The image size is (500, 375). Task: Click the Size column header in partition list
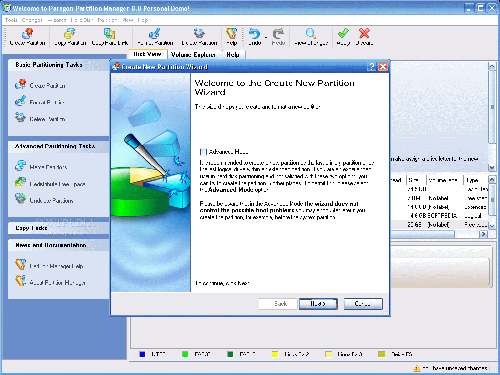[416, 180]
